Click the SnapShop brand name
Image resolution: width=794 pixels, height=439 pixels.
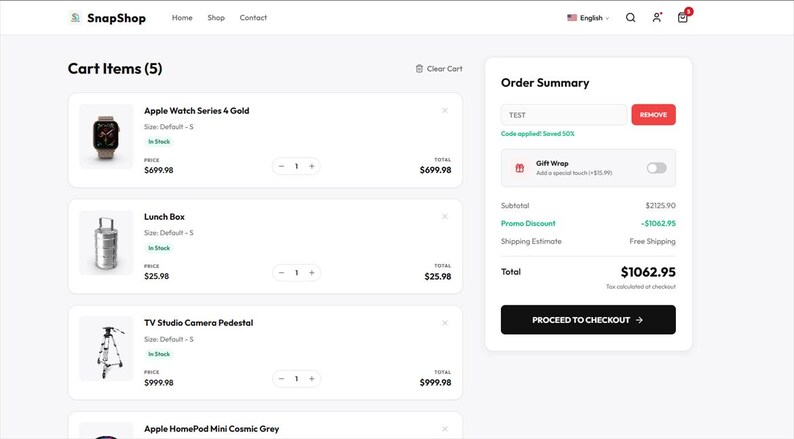116,18
